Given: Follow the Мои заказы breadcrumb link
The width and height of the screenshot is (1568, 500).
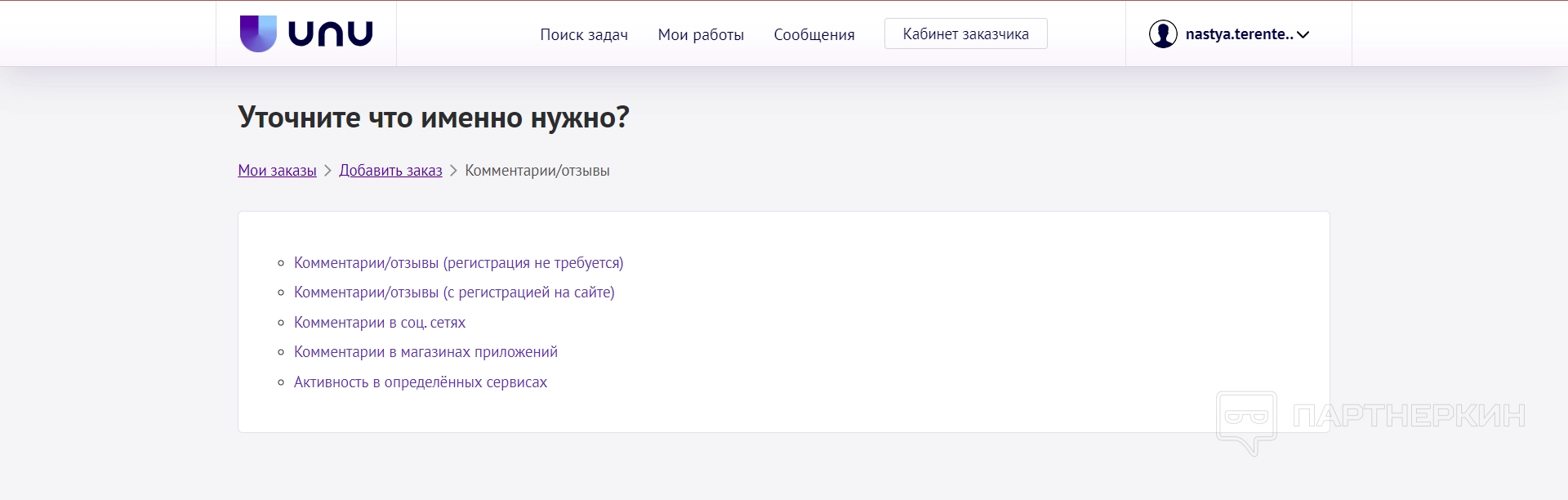Looking at the screenshot, I should click(277, 171).
